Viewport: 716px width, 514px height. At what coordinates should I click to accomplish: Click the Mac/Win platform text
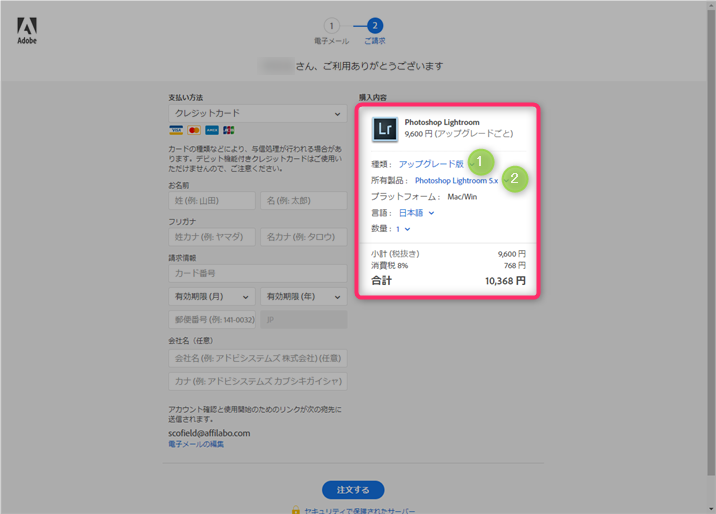click(462, 197)
